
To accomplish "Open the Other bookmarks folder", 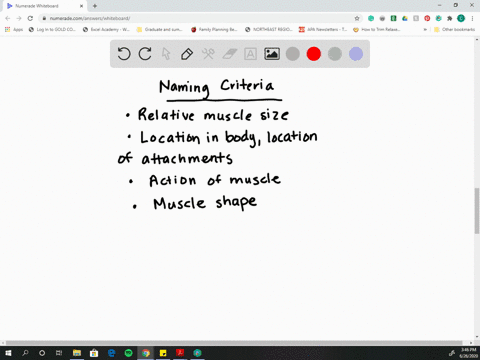I will pyautogui.click(x=454, y=29).
